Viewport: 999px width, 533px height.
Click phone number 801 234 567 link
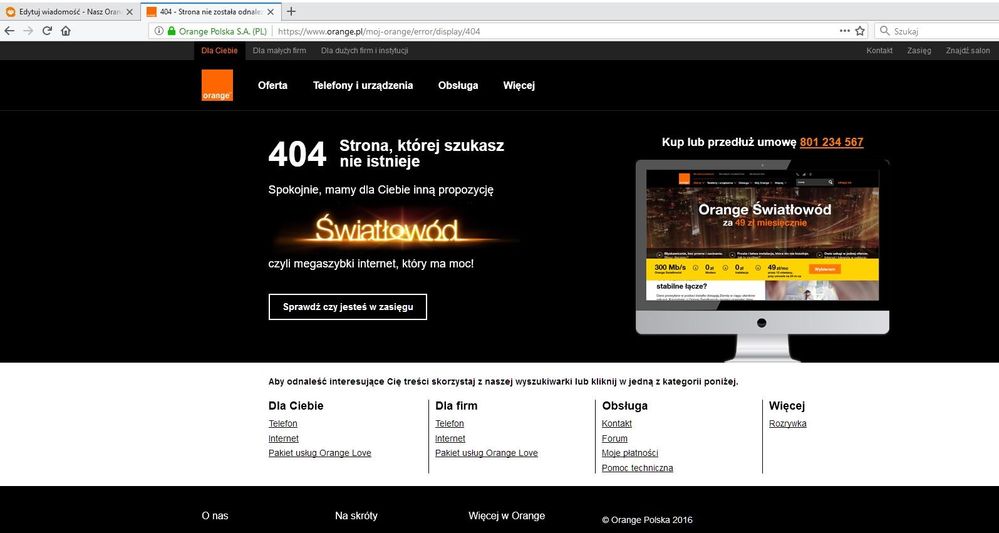831,142
